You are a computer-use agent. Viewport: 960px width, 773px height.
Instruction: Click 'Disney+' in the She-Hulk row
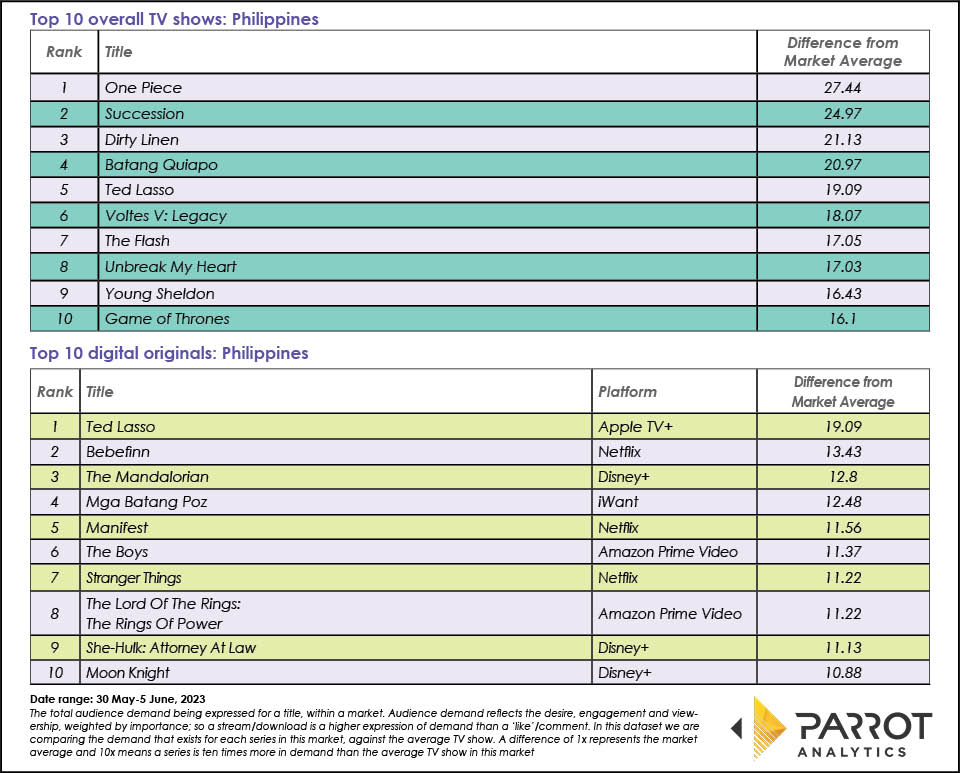click(x=623, y=648)
